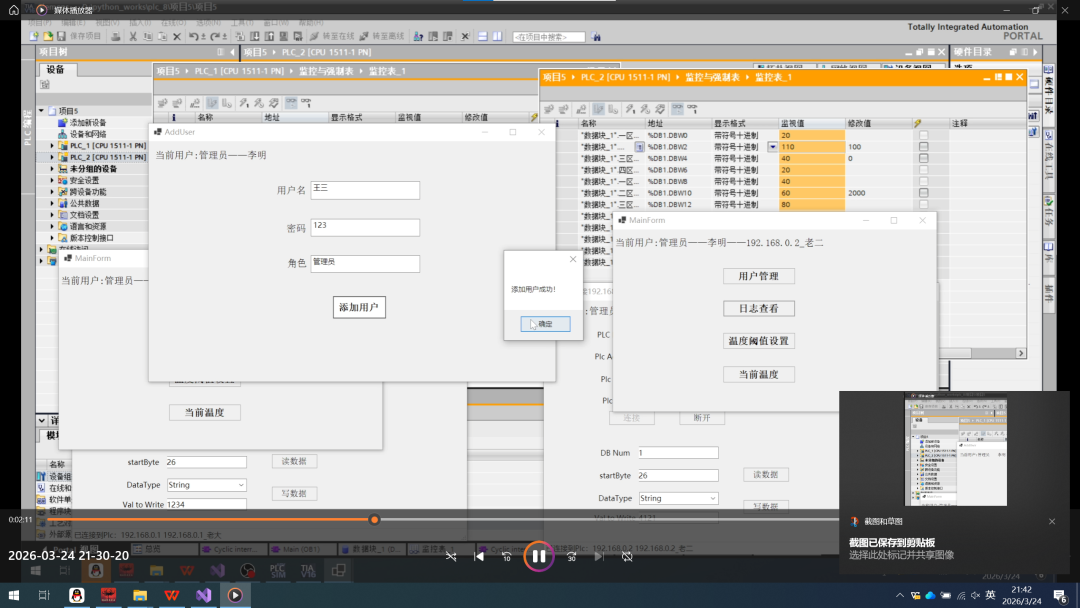Expand the 公共数据 tree node
Screen dimensions: 1080x608
click(x=52, y=203)
